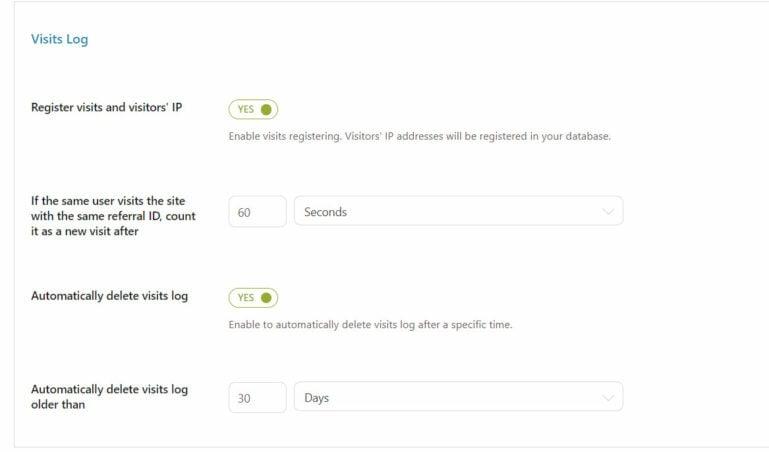The image size is (769, 452).
Task: Click the Enable visits registering description text
Action: pos(419,136)
